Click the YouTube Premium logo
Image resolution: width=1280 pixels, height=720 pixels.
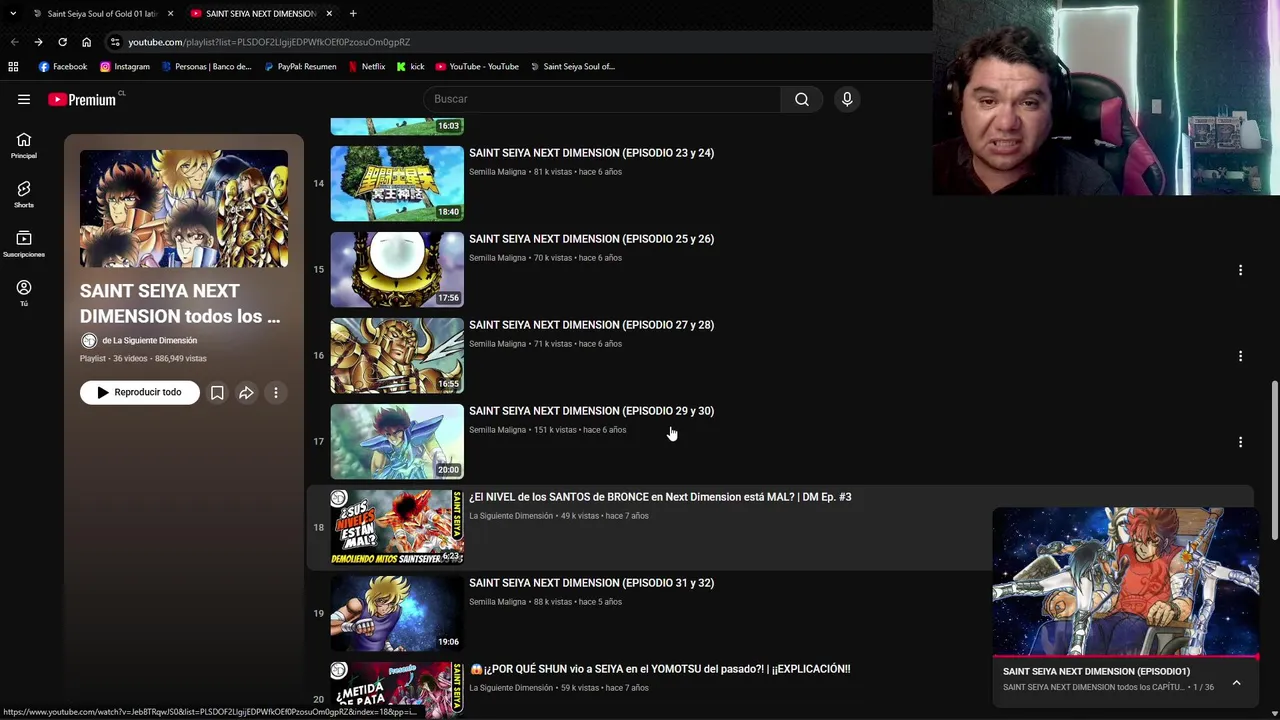click(85, 99)
